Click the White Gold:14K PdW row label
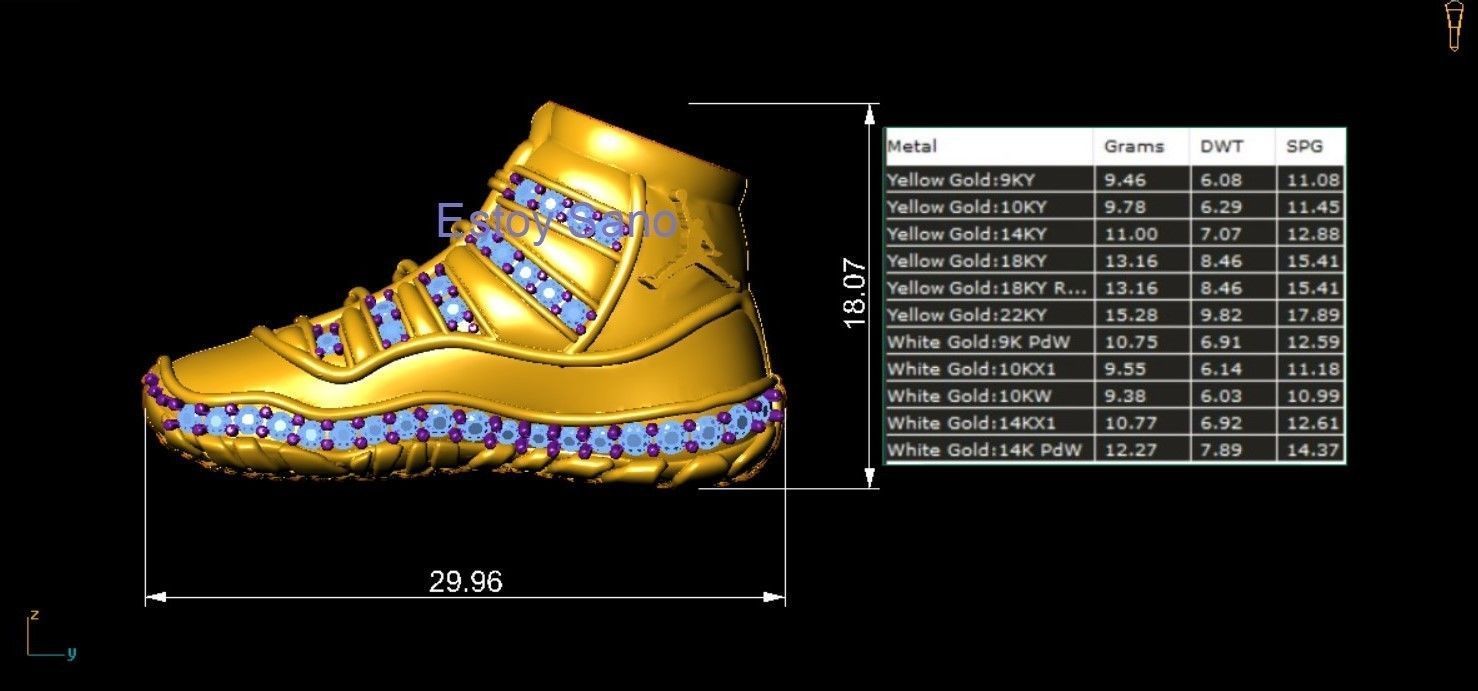Image resolution: width=1478 pixels, height=691 pixels. tap(984, 450)
